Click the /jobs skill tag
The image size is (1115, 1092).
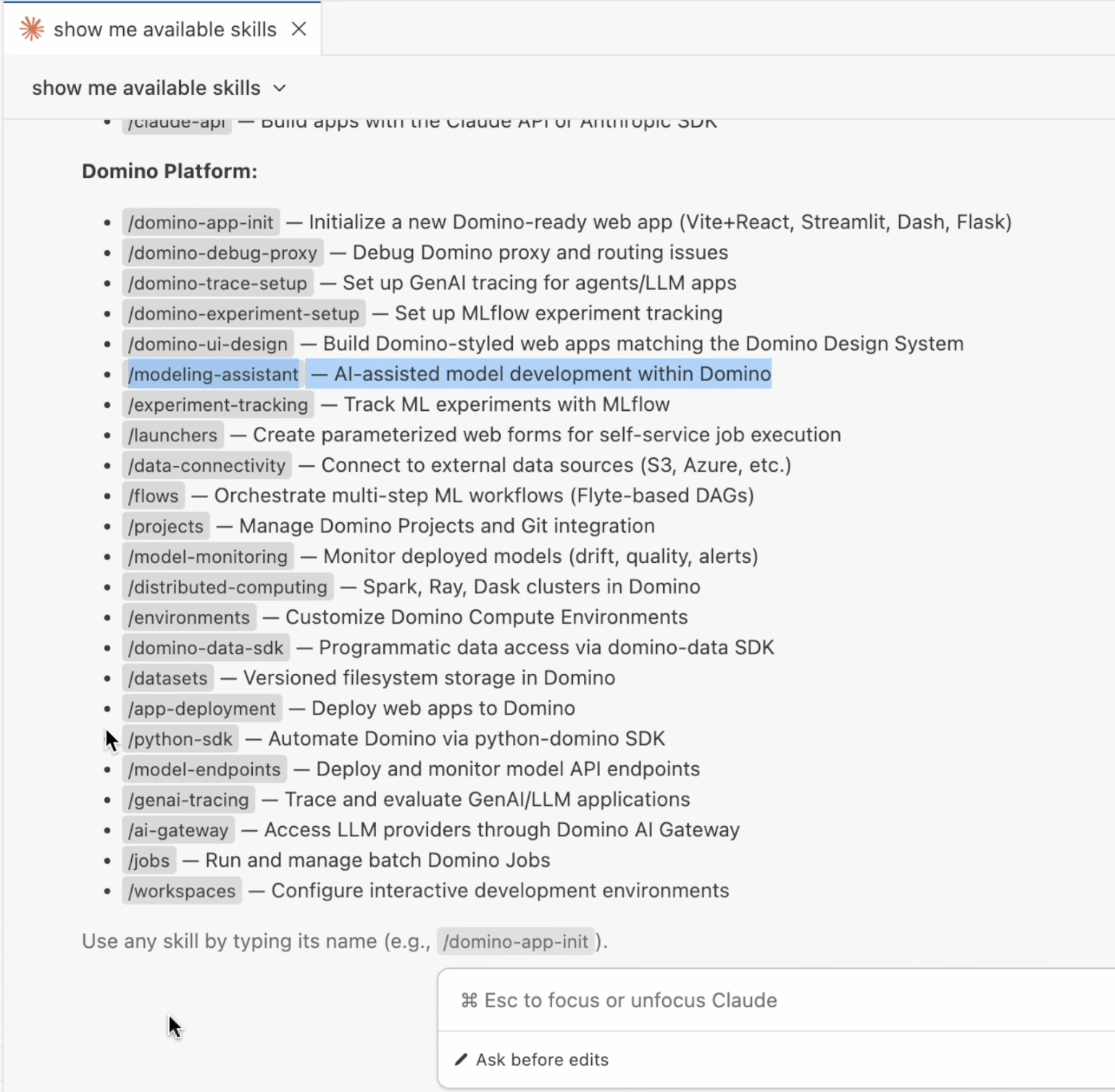pyautogui.click(x=149, y=861)
